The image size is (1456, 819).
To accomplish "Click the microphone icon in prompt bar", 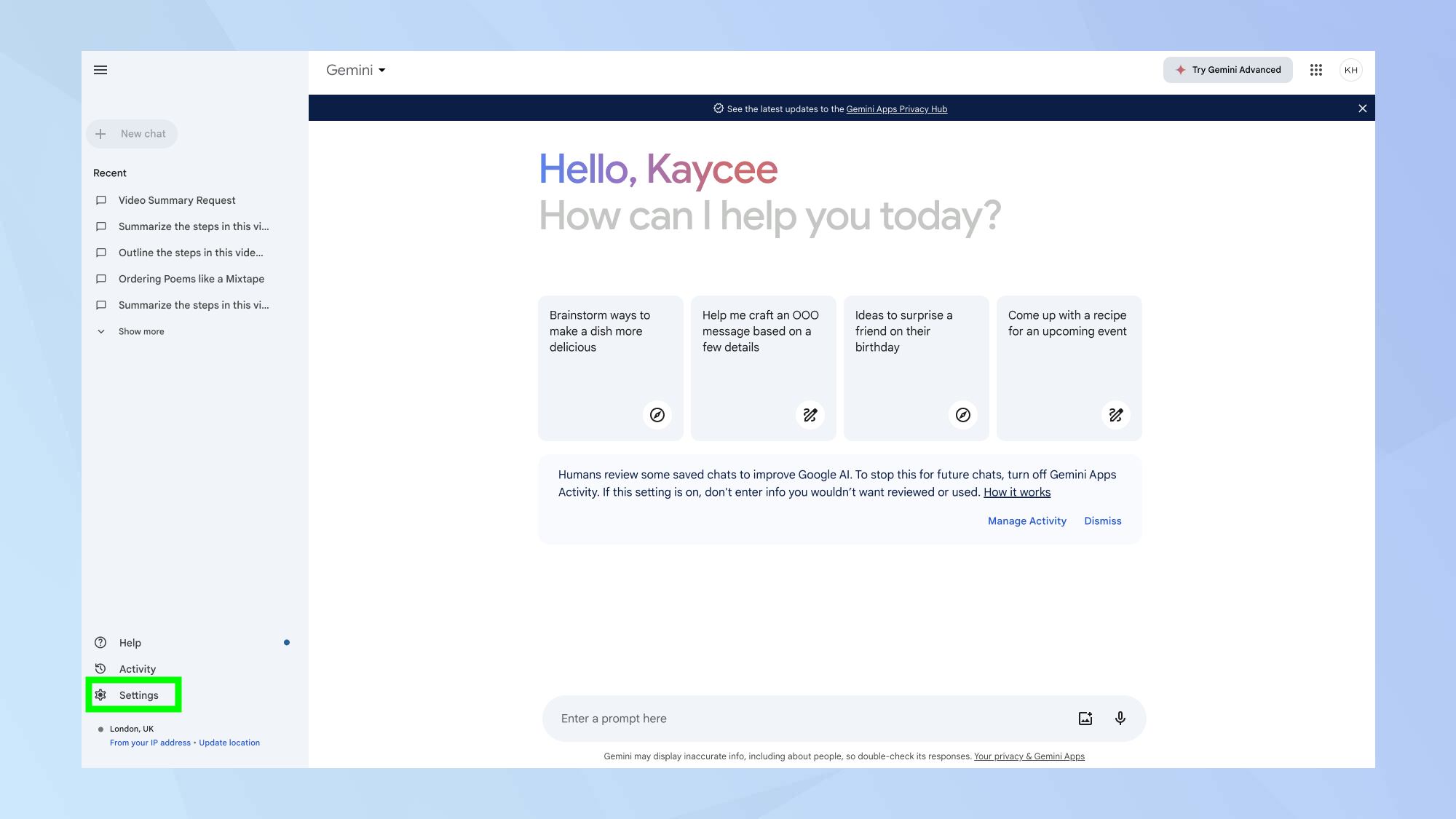I will [x=1120, y=718].
